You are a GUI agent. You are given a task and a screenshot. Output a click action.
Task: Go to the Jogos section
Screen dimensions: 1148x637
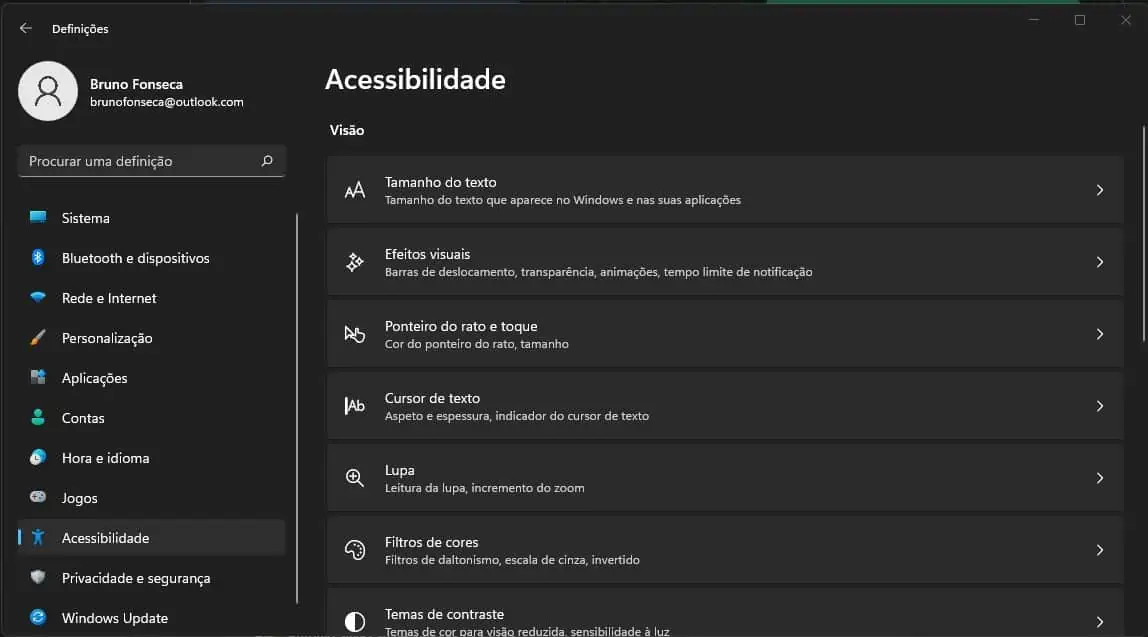tap(152, 498)
